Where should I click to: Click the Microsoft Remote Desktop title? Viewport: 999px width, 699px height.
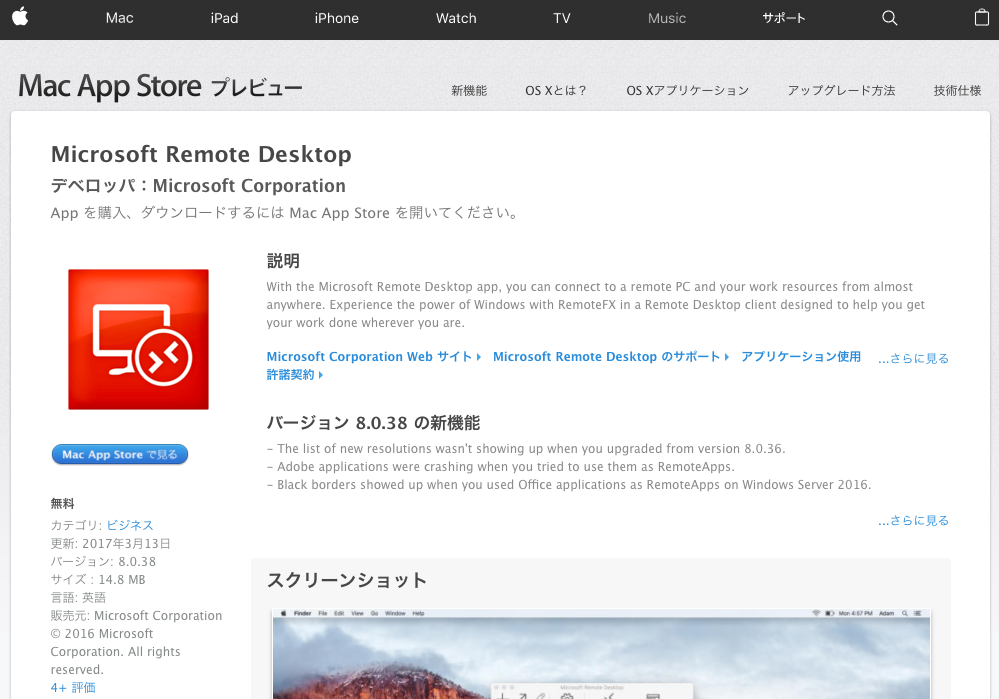(201, 154)
